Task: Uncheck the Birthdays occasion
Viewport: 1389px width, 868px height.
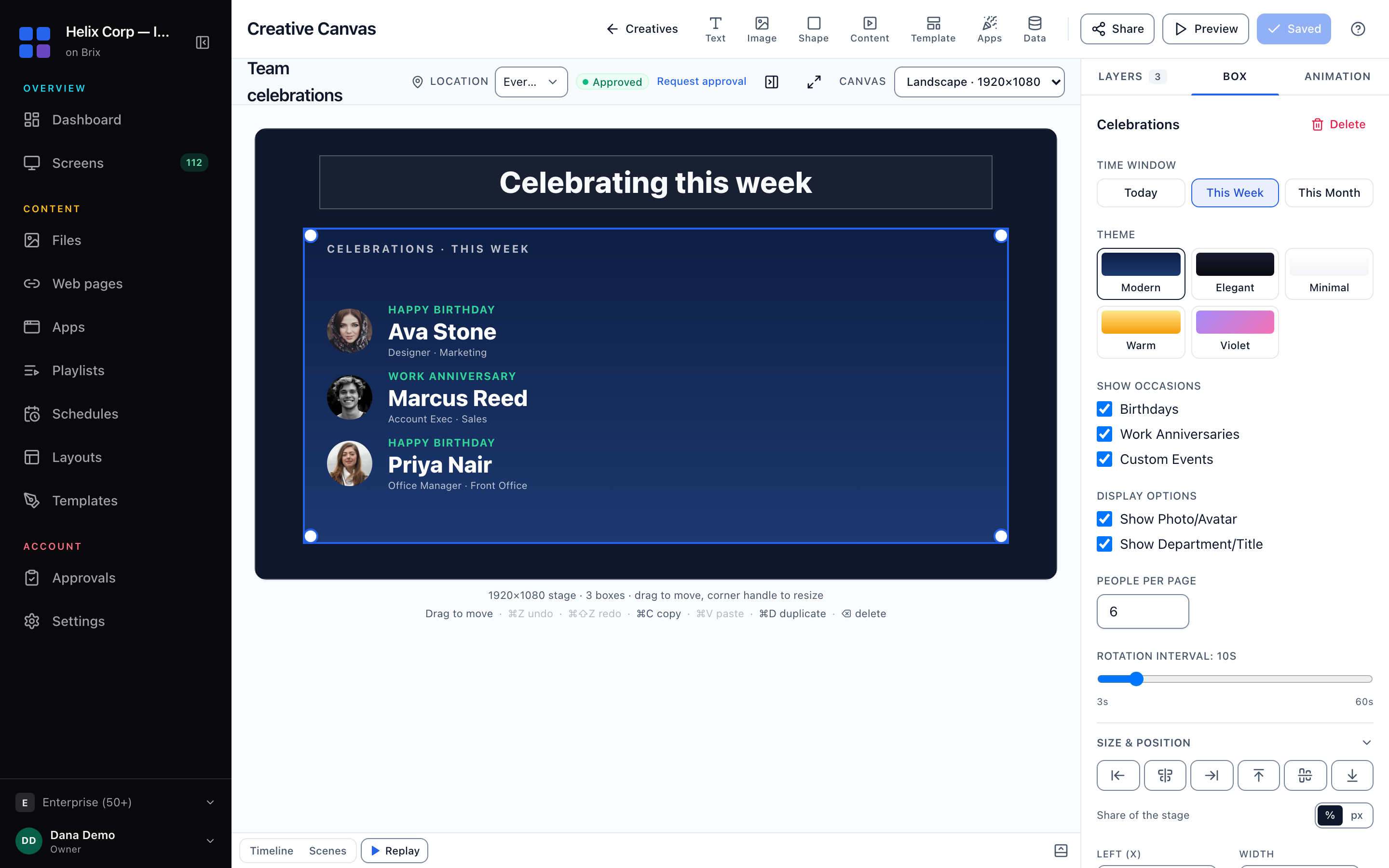Action: pyautogui.click(x=1104, y=409)
